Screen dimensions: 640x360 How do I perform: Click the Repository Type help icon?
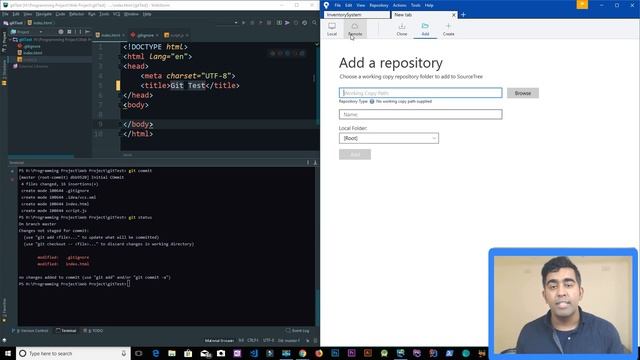[372, 101]
